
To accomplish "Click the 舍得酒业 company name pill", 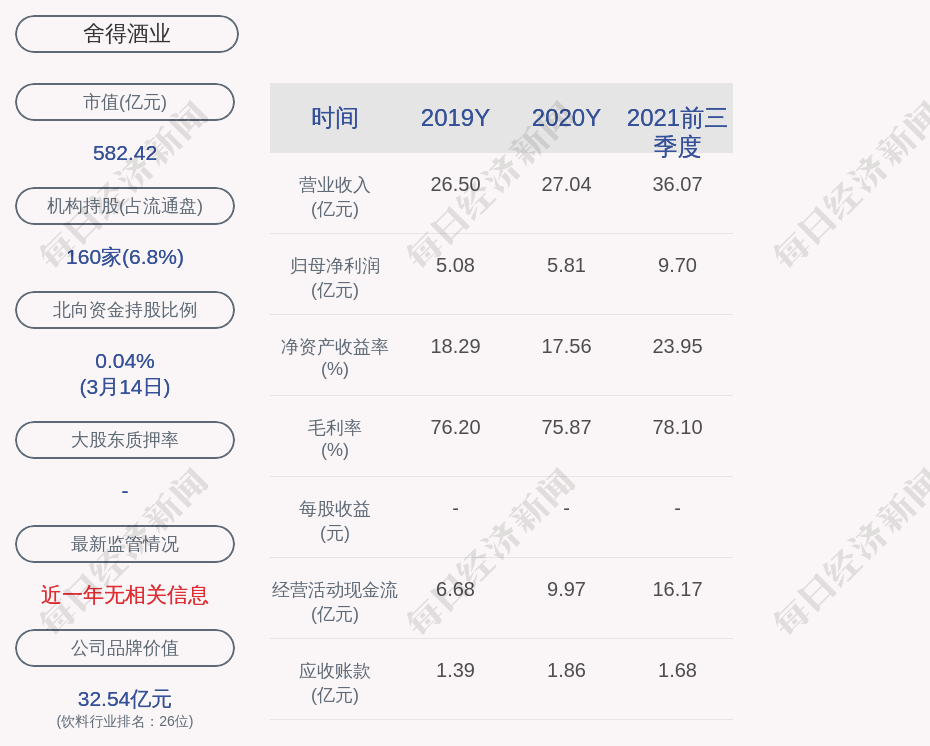I will coord(127,34).
